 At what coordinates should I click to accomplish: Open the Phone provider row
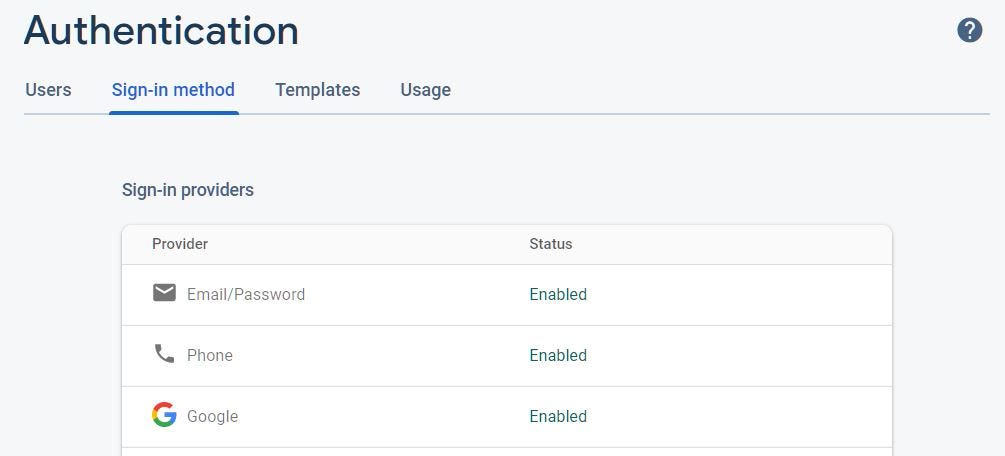(x=507, y=356)
